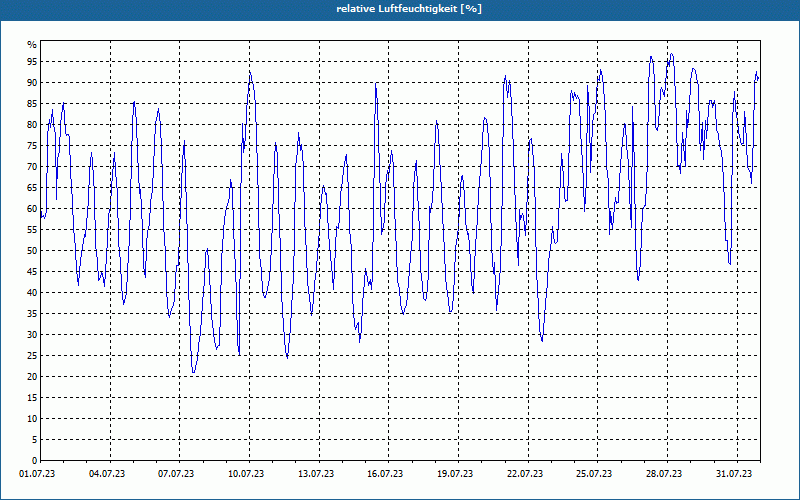
Task: Click the x-axis date label 04.07.23
Action: (x=107, y=474)
